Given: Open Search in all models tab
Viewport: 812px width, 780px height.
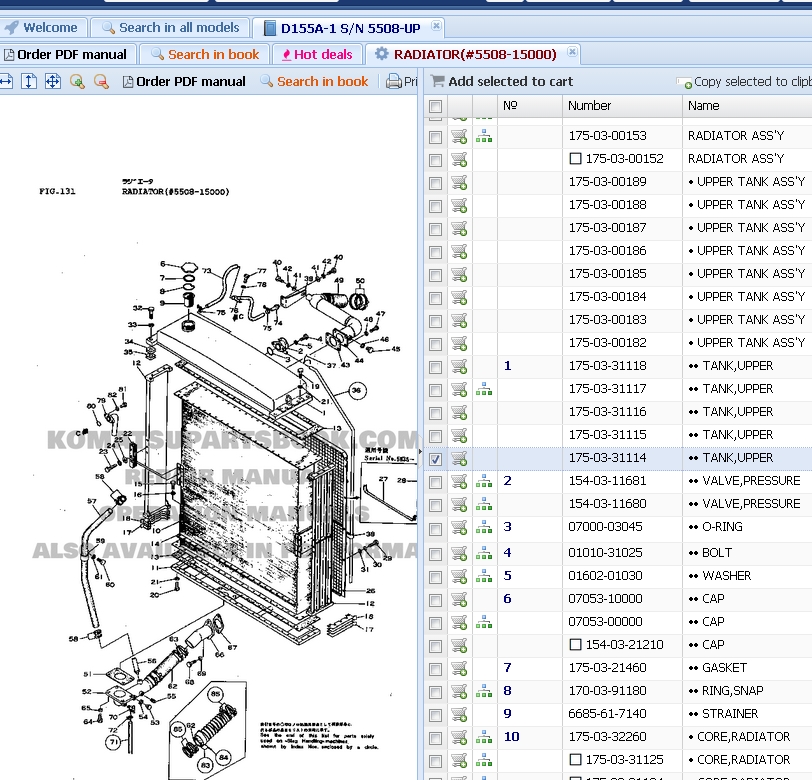Looking at the screenshot, I should 170,27.
